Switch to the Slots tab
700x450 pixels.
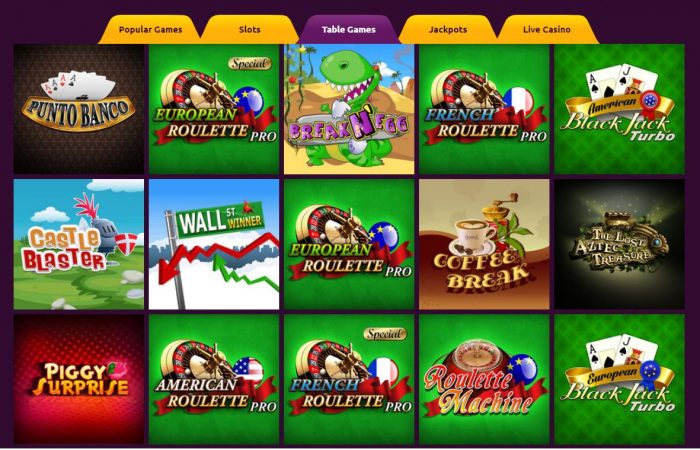click(x=250, y=30)
